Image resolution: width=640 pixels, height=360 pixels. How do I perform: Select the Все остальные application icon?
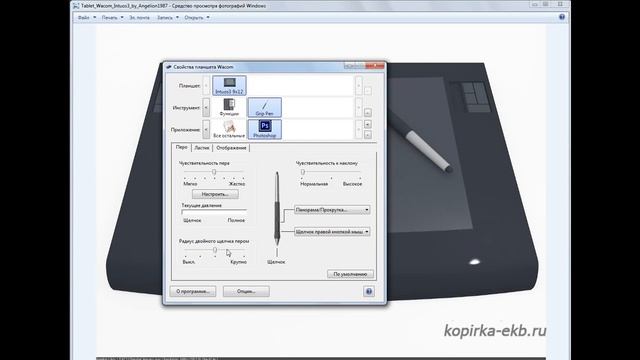(229, 129)
